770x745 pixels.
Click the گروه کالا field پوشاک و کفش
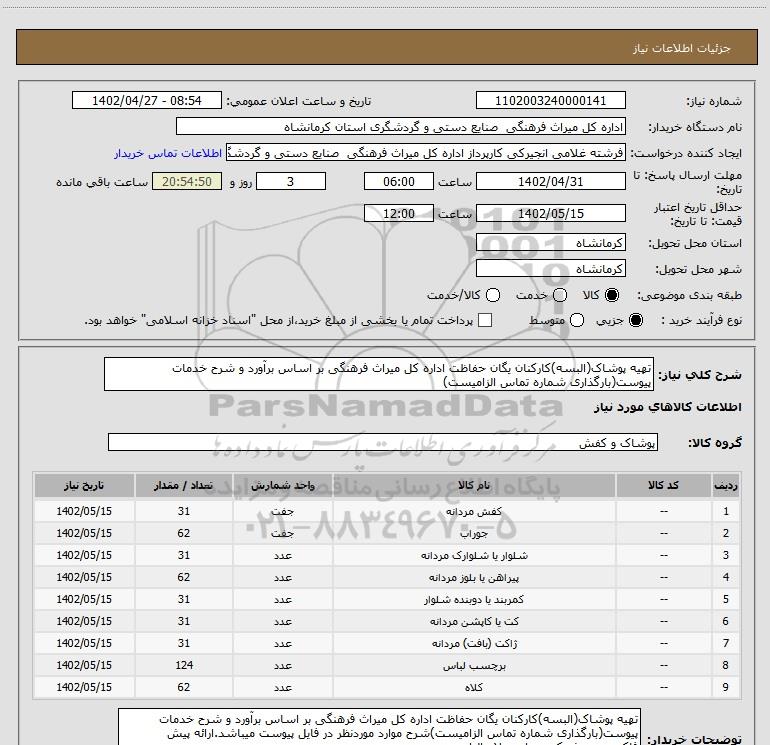pos(383,442)
